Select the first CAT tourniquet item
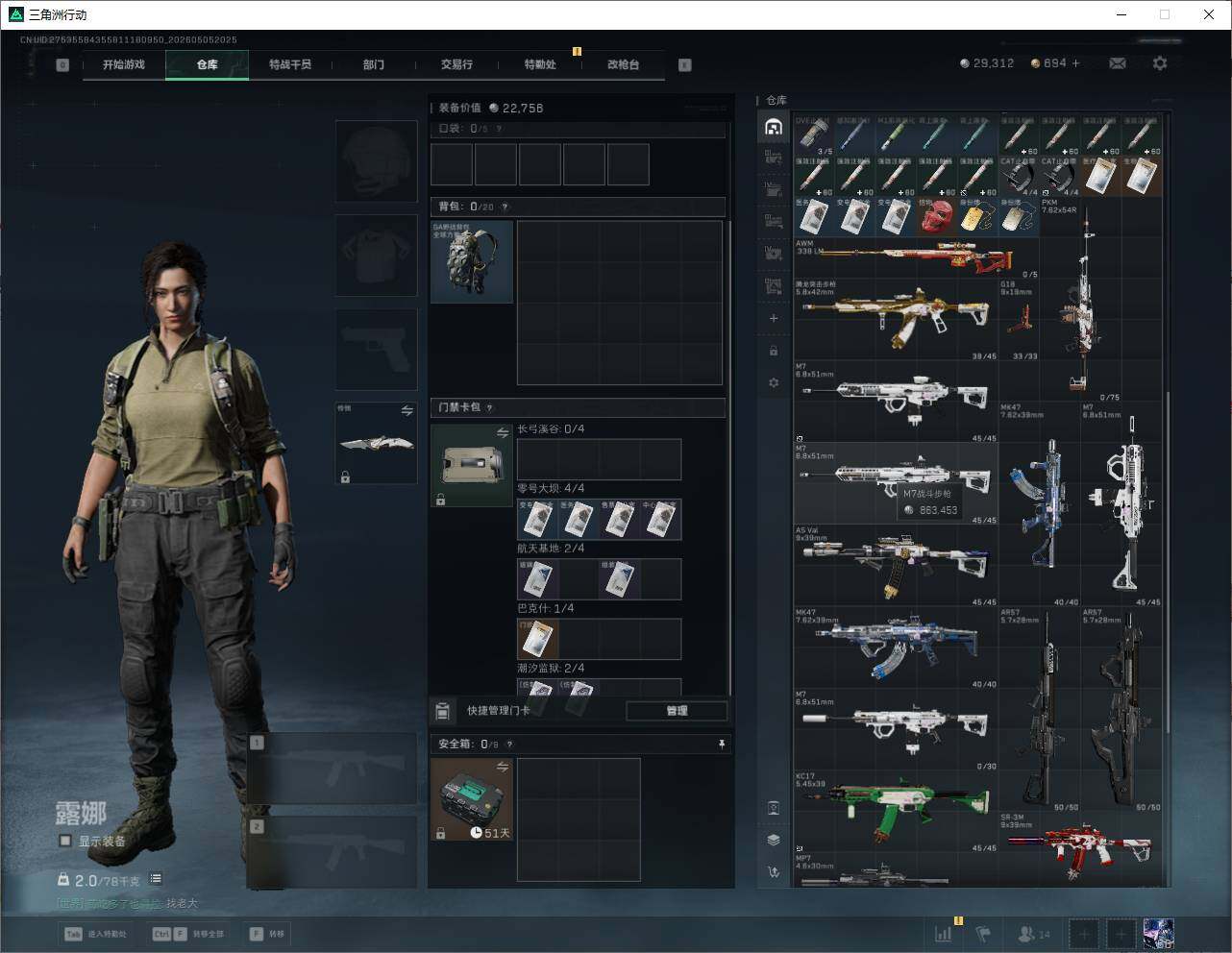Image resolution: width=1232 pixels, height=953 pixels. tap(1020, 176)
